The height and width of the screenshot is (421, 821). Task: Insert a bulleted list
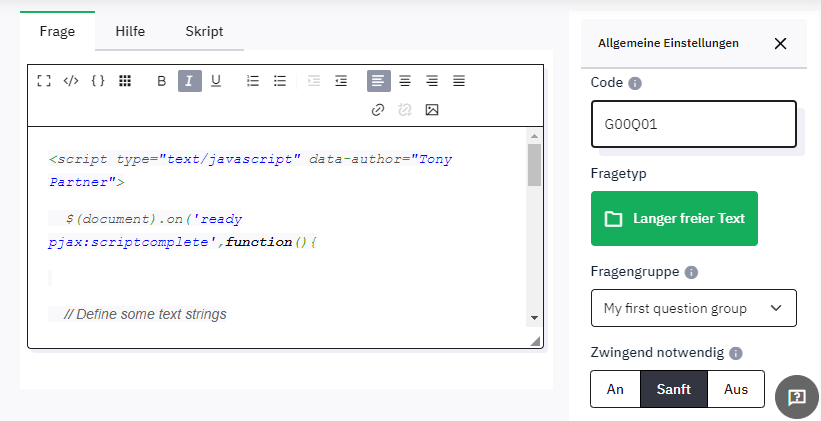pyautogui.click(x=280, y=81)
